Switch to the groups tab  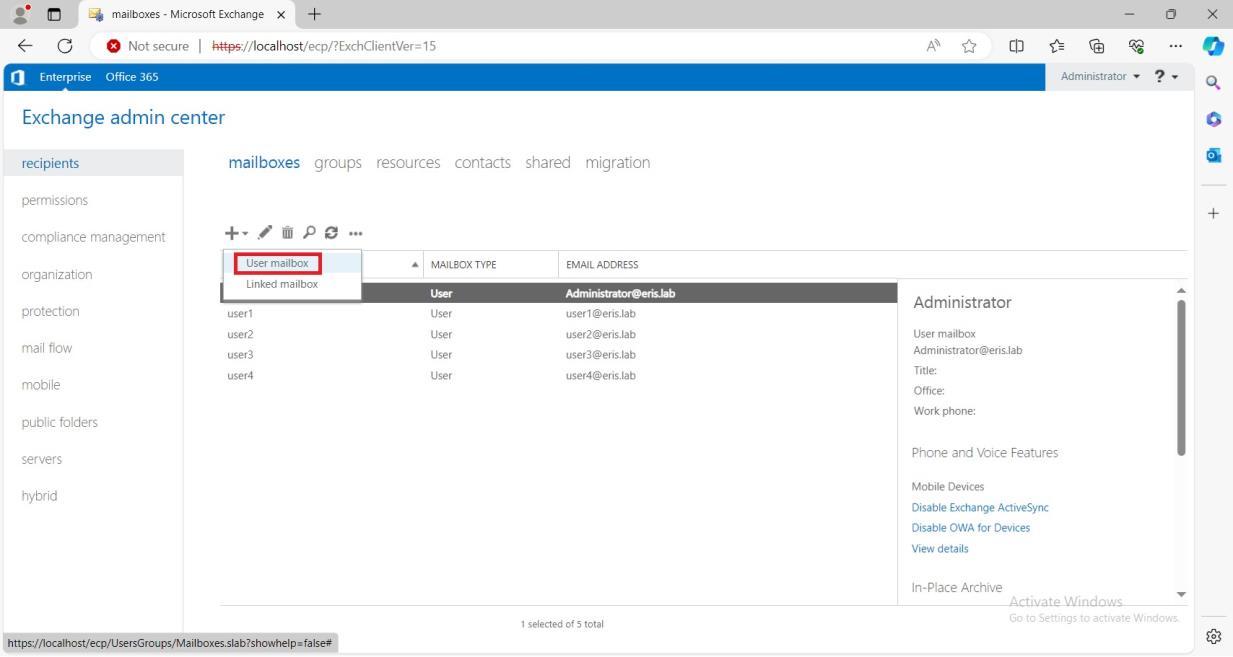338,163
